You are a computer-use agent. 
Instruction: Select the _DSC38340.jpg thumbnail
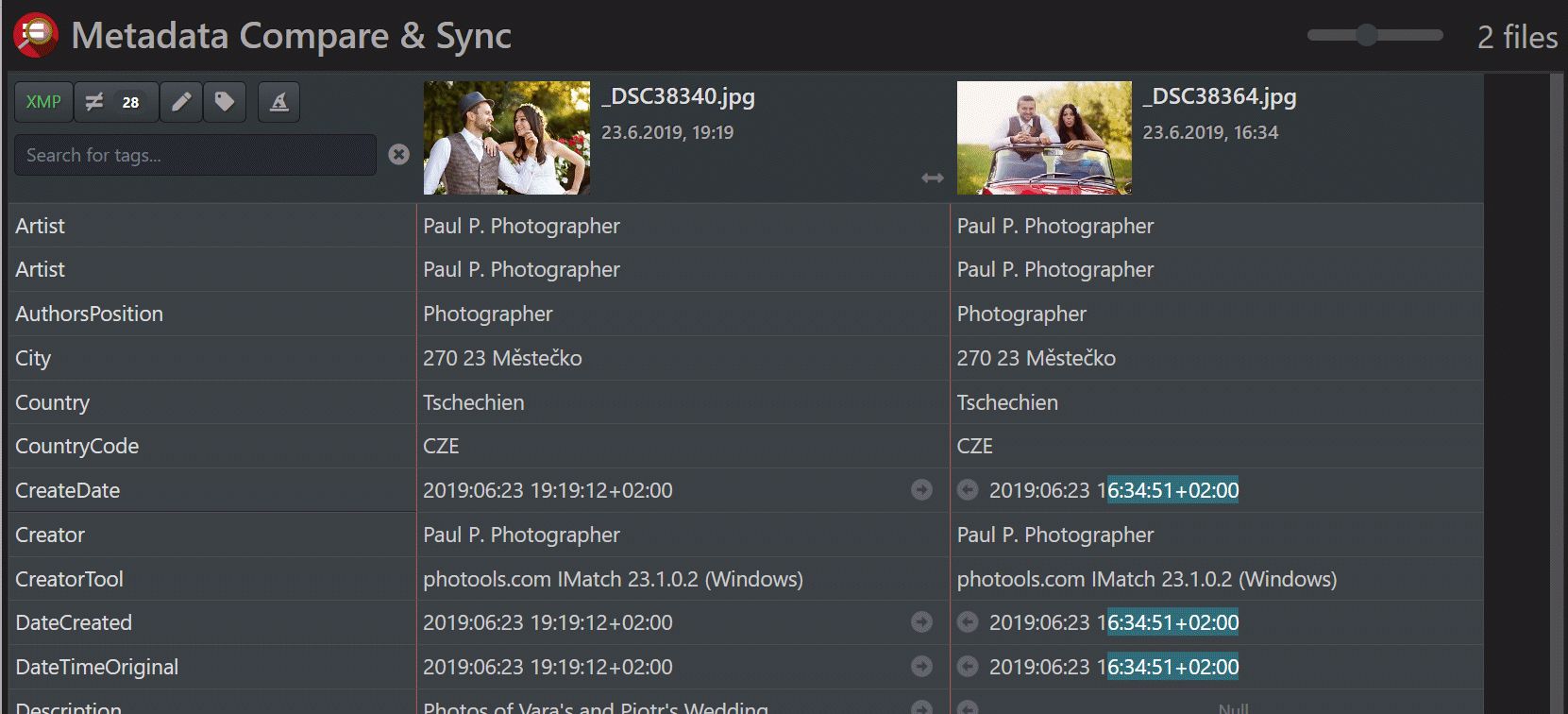coord(507,138)
